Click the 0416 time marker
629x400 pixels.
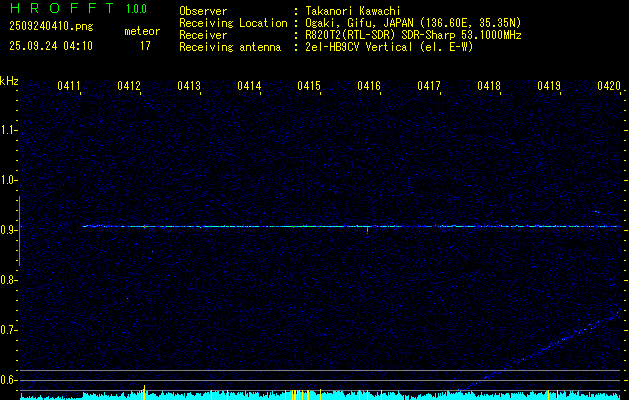pyautogui.click(x=369, y=86)
